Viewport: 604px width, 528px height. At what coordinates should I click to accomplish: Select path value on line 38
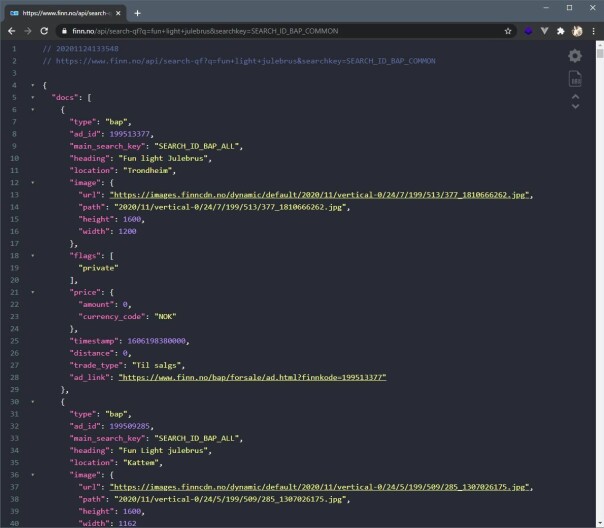pyautogui.click(x=228, y=499)
